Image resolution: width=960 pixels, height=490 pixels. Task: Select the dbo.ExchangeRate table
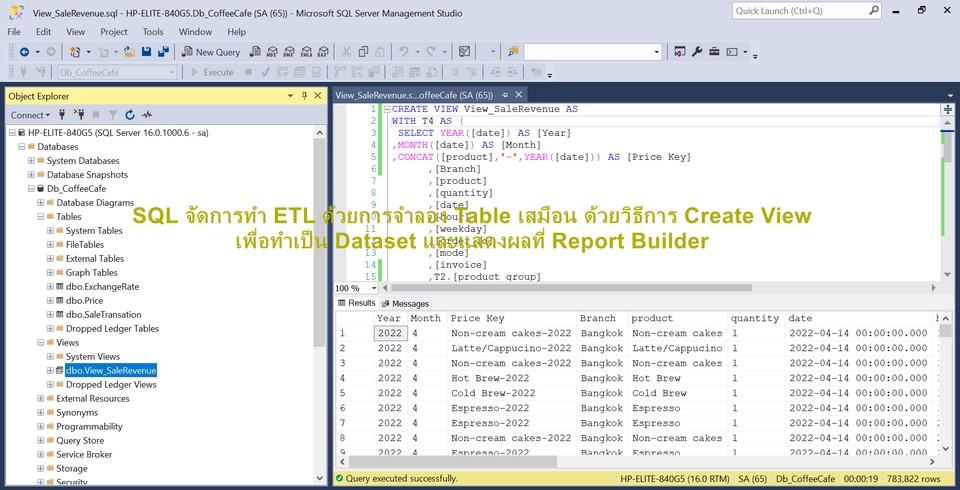click(x=102, y=287)
